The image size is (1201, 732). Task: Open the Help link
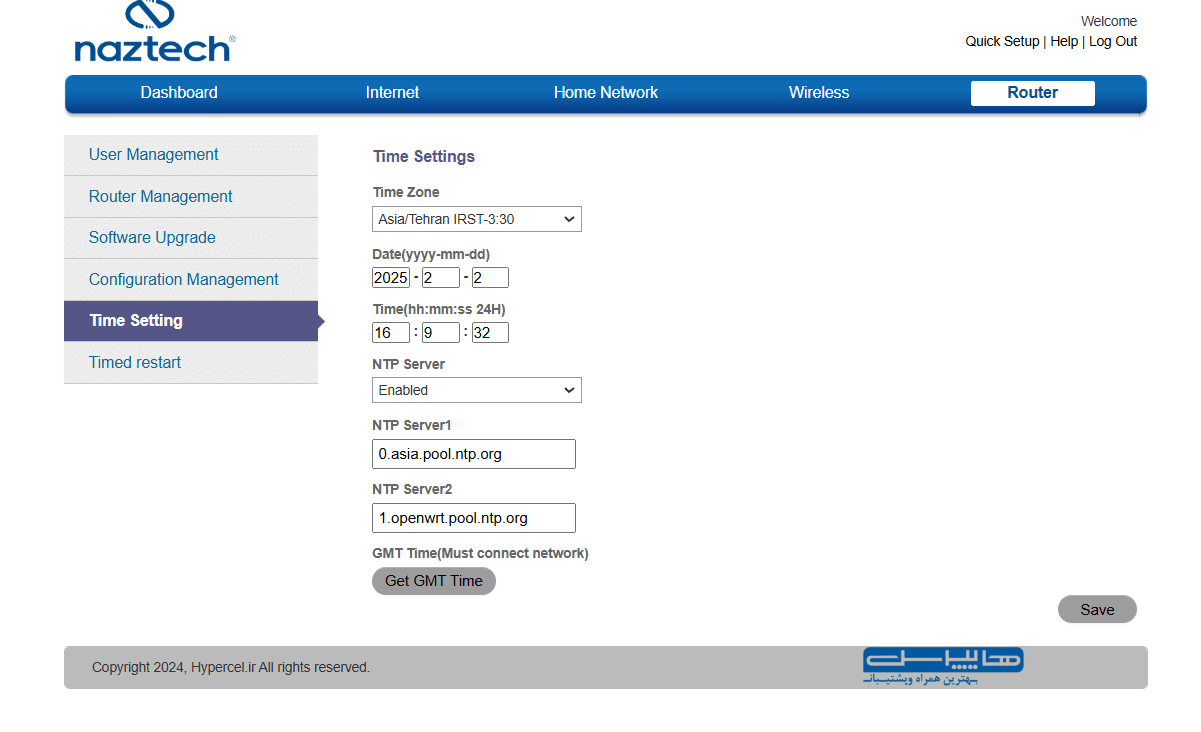point(1064,42)
